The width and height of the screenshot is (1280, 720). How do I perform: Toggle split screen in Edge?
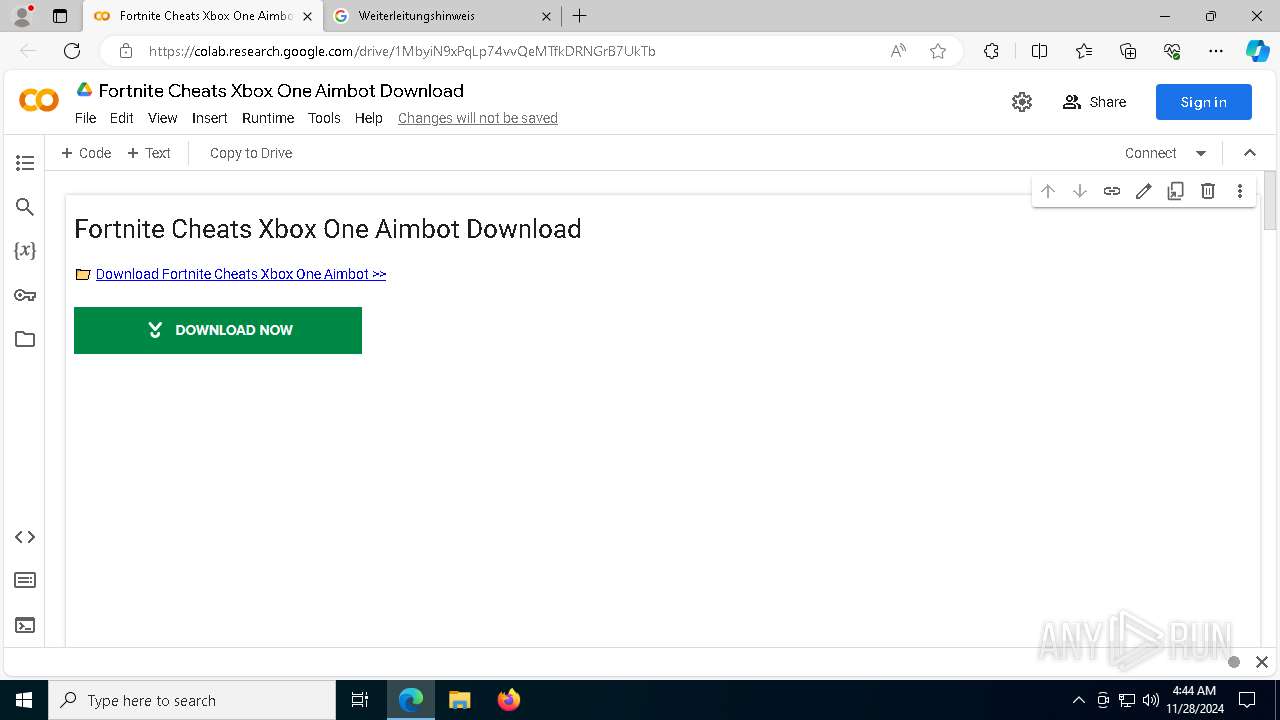[1039, 51]
